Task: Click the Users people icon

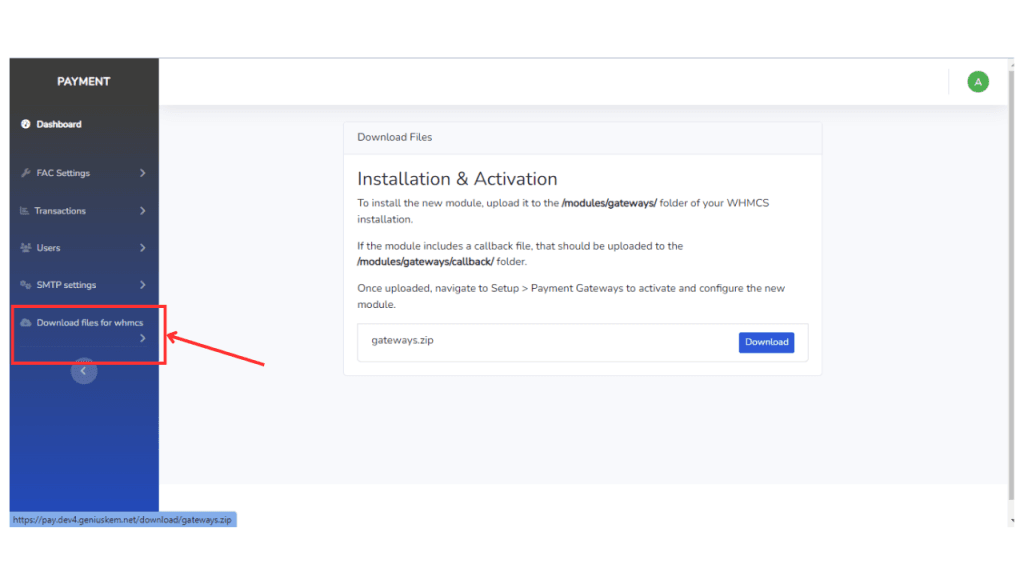Action: pos(25,248)
